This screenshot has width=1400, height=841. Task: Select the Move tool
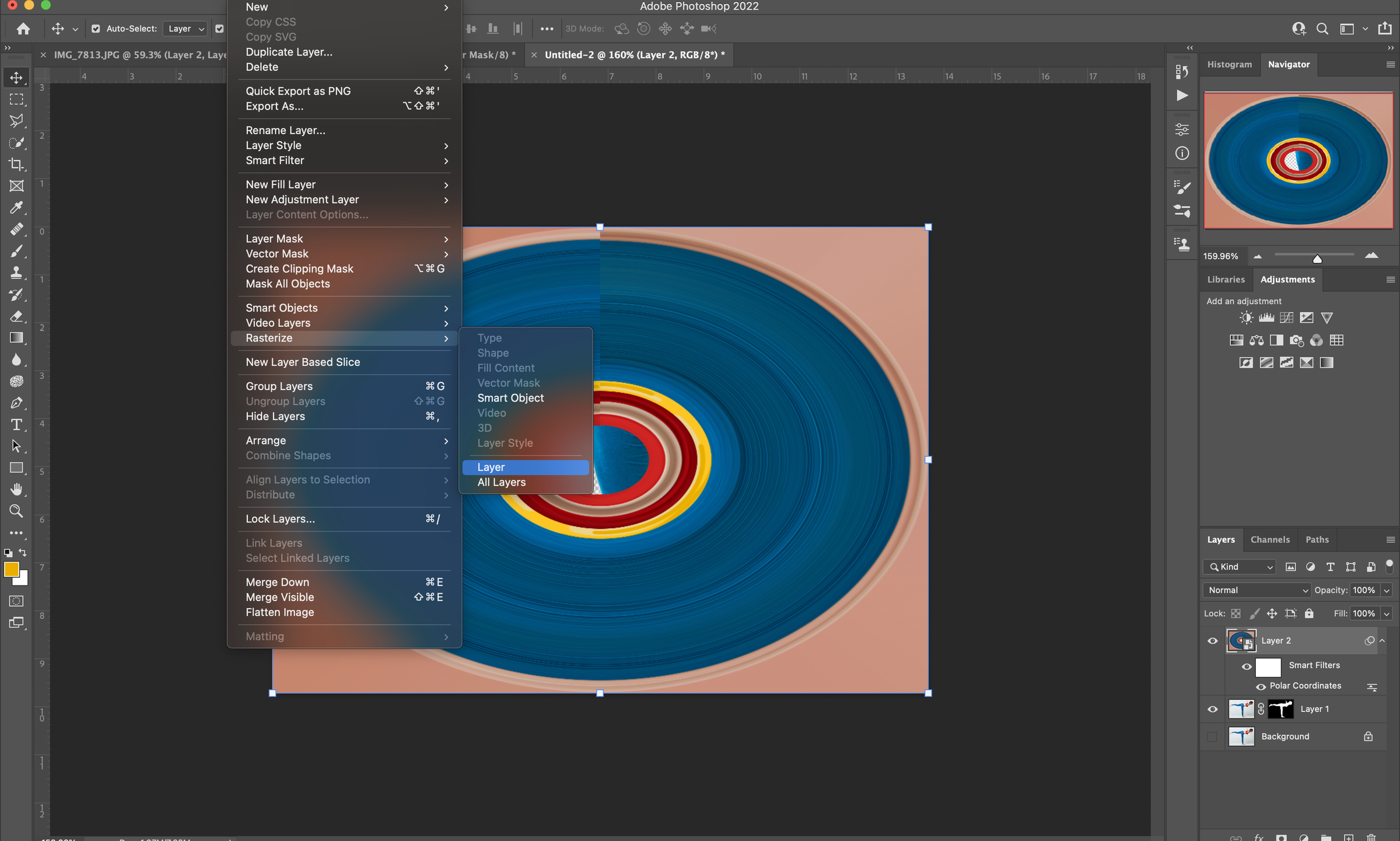coord(16,77)
